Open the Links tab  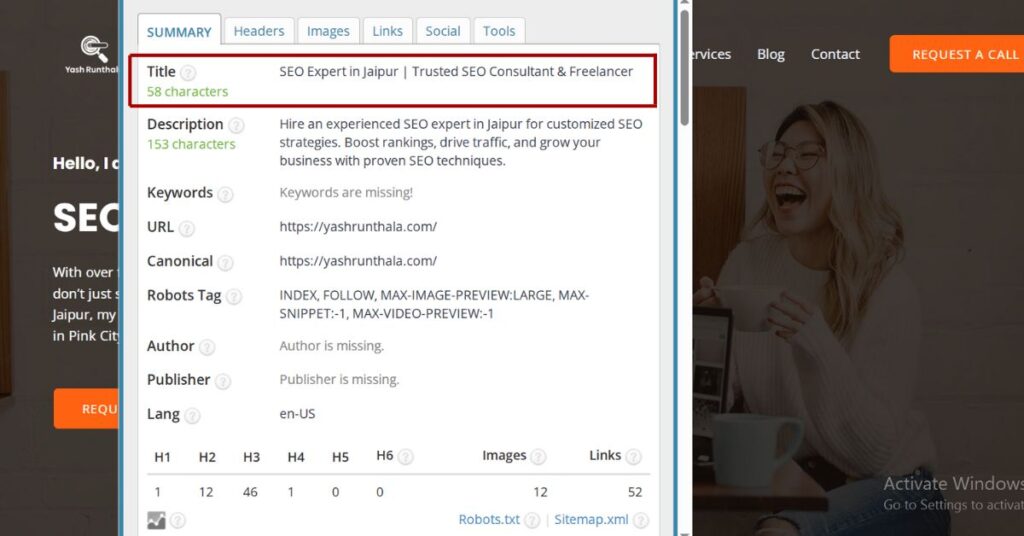coord(387,31)
